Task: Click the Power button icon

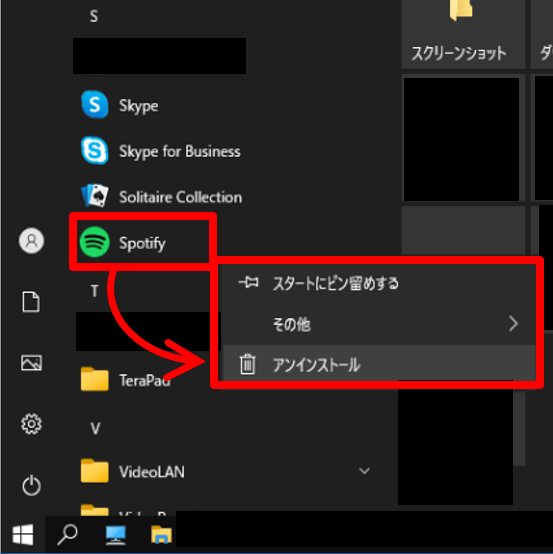Action: pyautogui.click(x=31, y=485)
